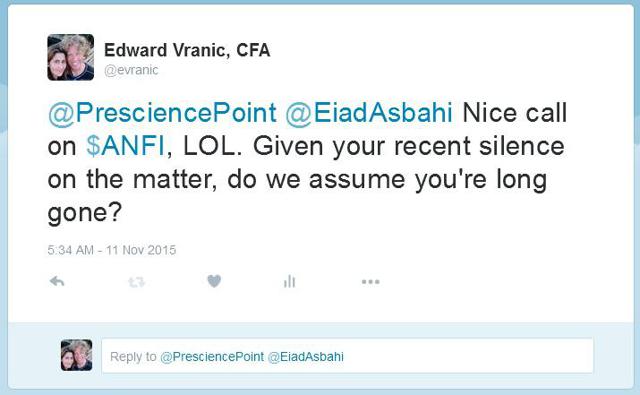
Task: Open the Edward Vranic, CFA profile name
Action: coord(187,50)
